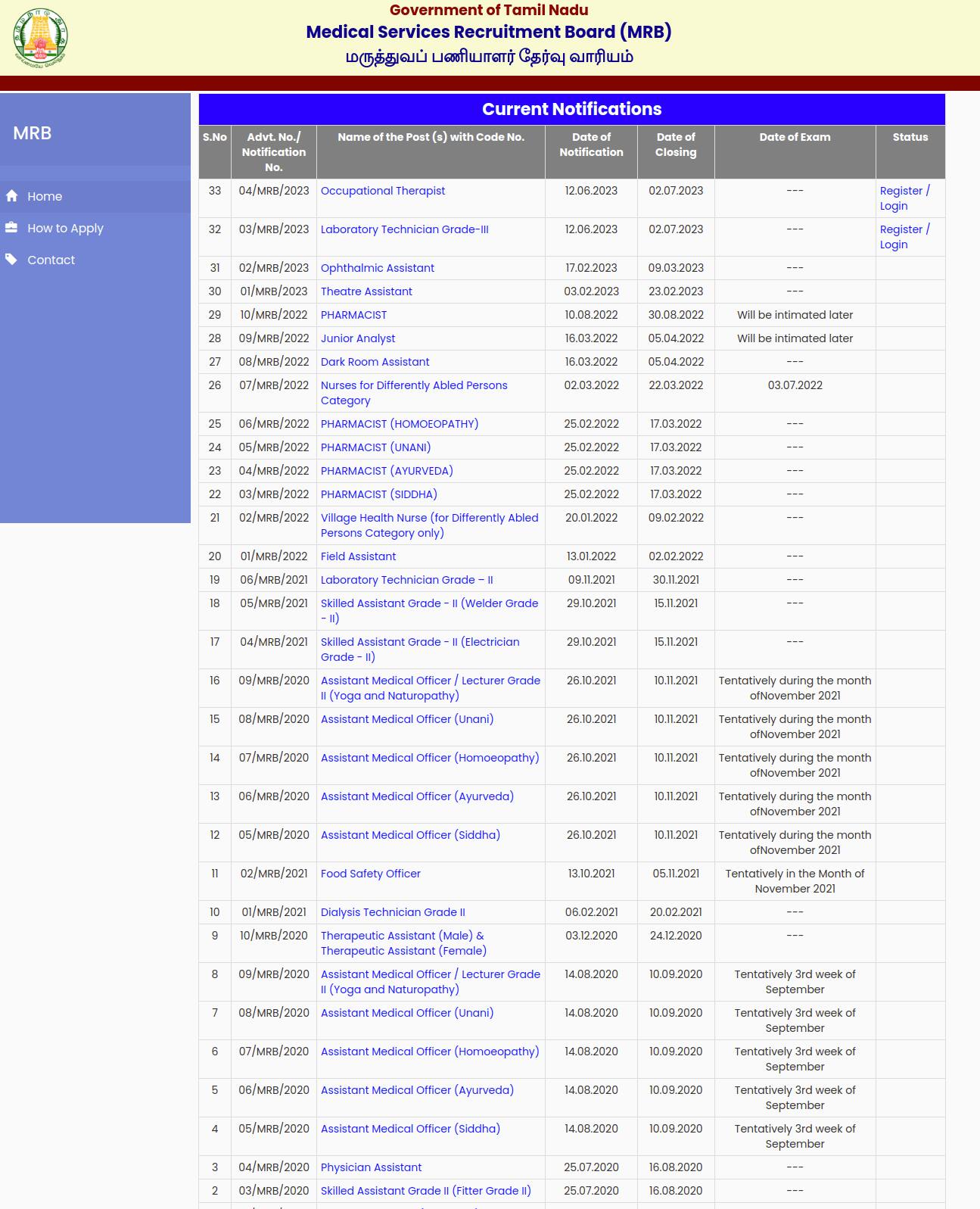The image size is (980, 1209).
Task: Open Dialysis Technician Grade II link
Action: (x=393, y=912)
